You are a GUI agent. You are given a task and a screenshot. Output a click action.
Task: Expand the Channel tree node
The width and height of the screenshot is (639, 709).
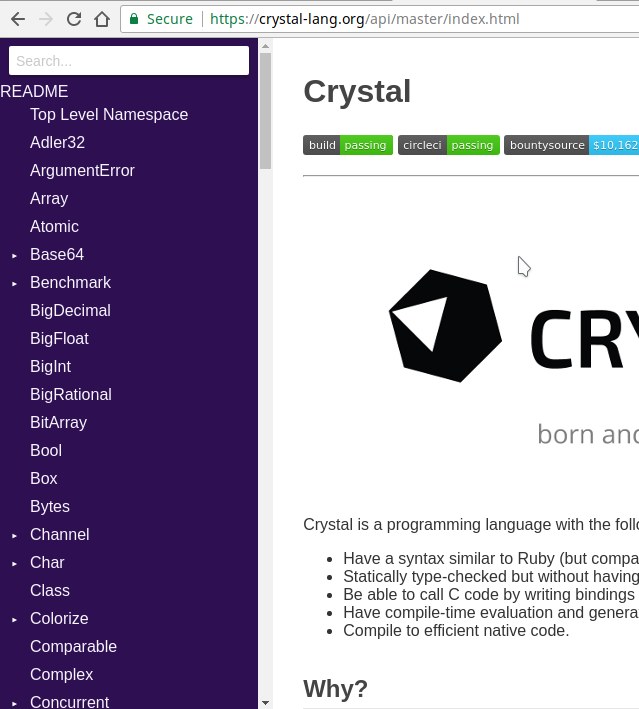14,535
